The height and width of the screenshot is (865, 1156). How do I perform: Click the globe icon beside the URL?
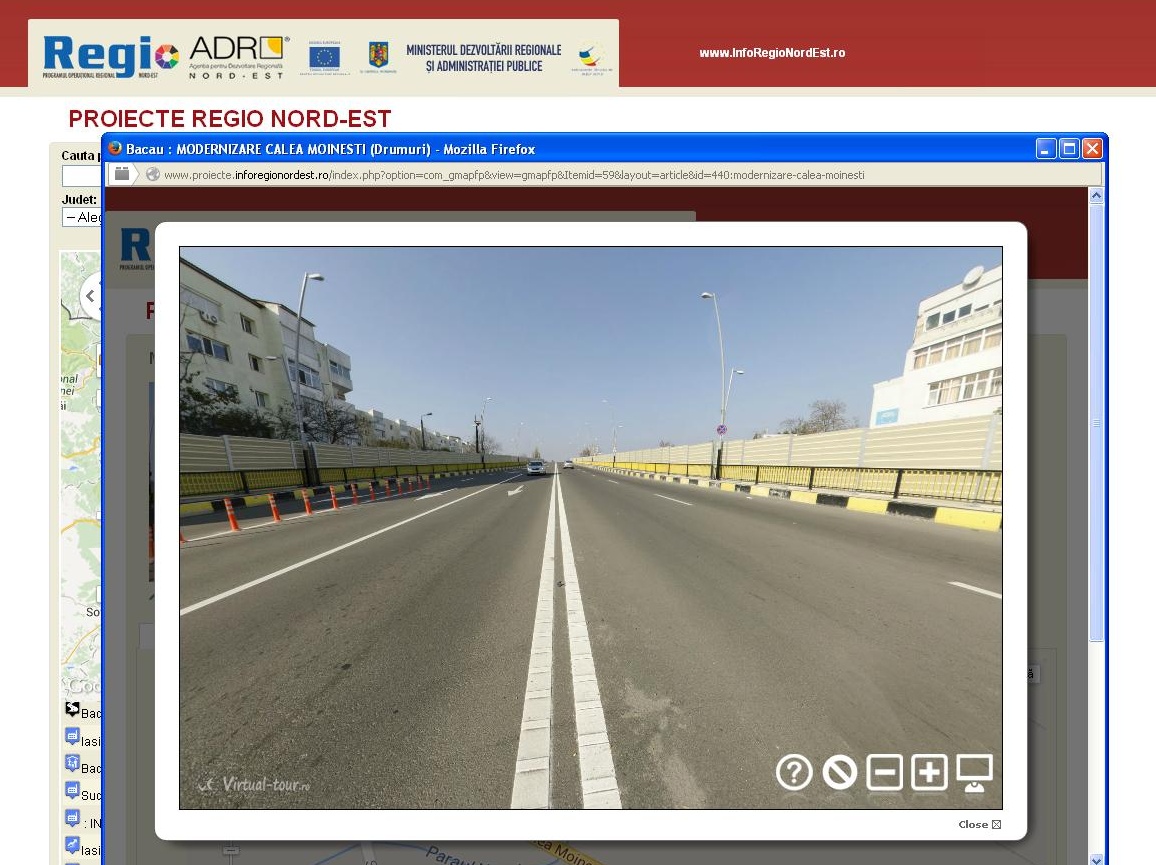pos(152,174)
